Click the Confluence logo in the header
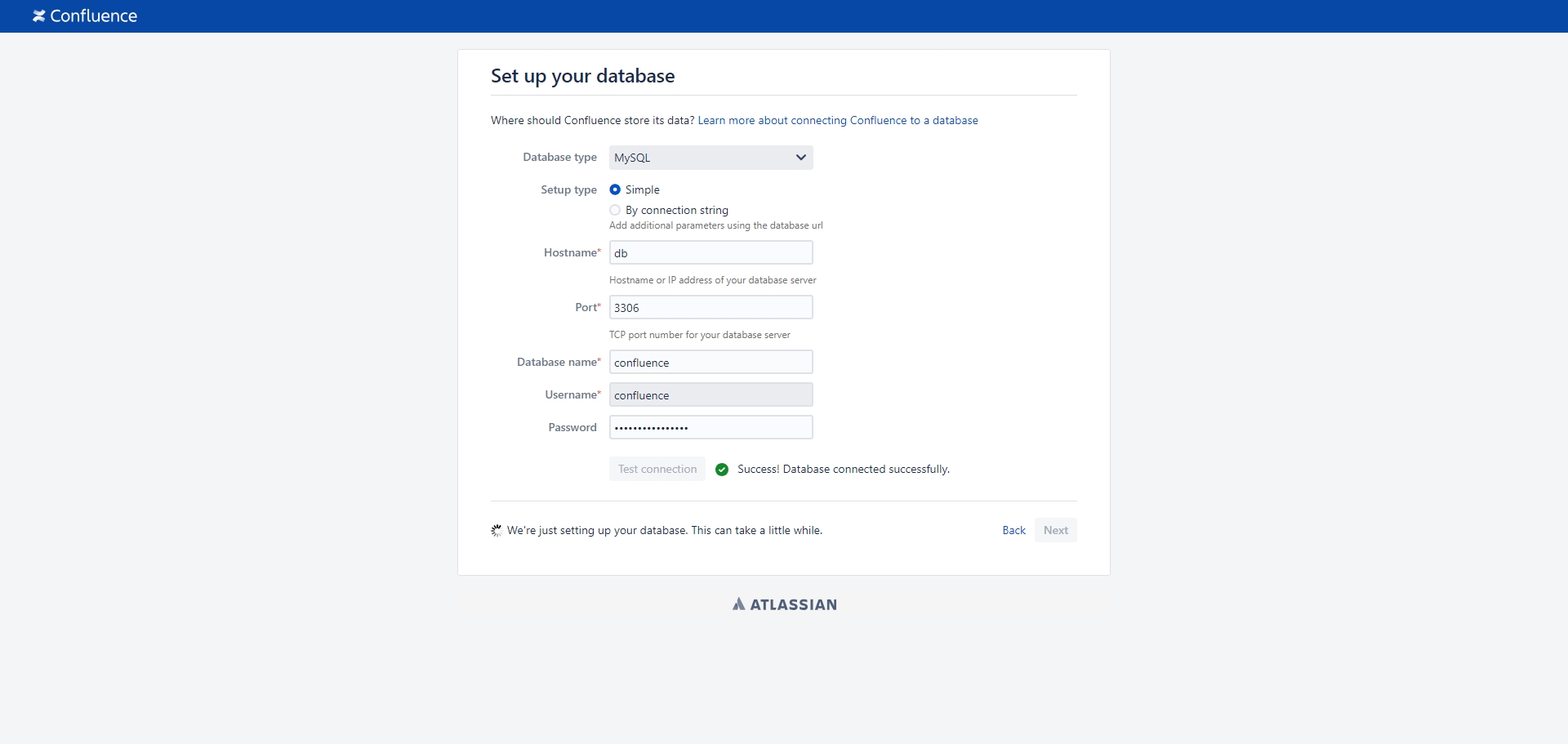 pos(85,16)
